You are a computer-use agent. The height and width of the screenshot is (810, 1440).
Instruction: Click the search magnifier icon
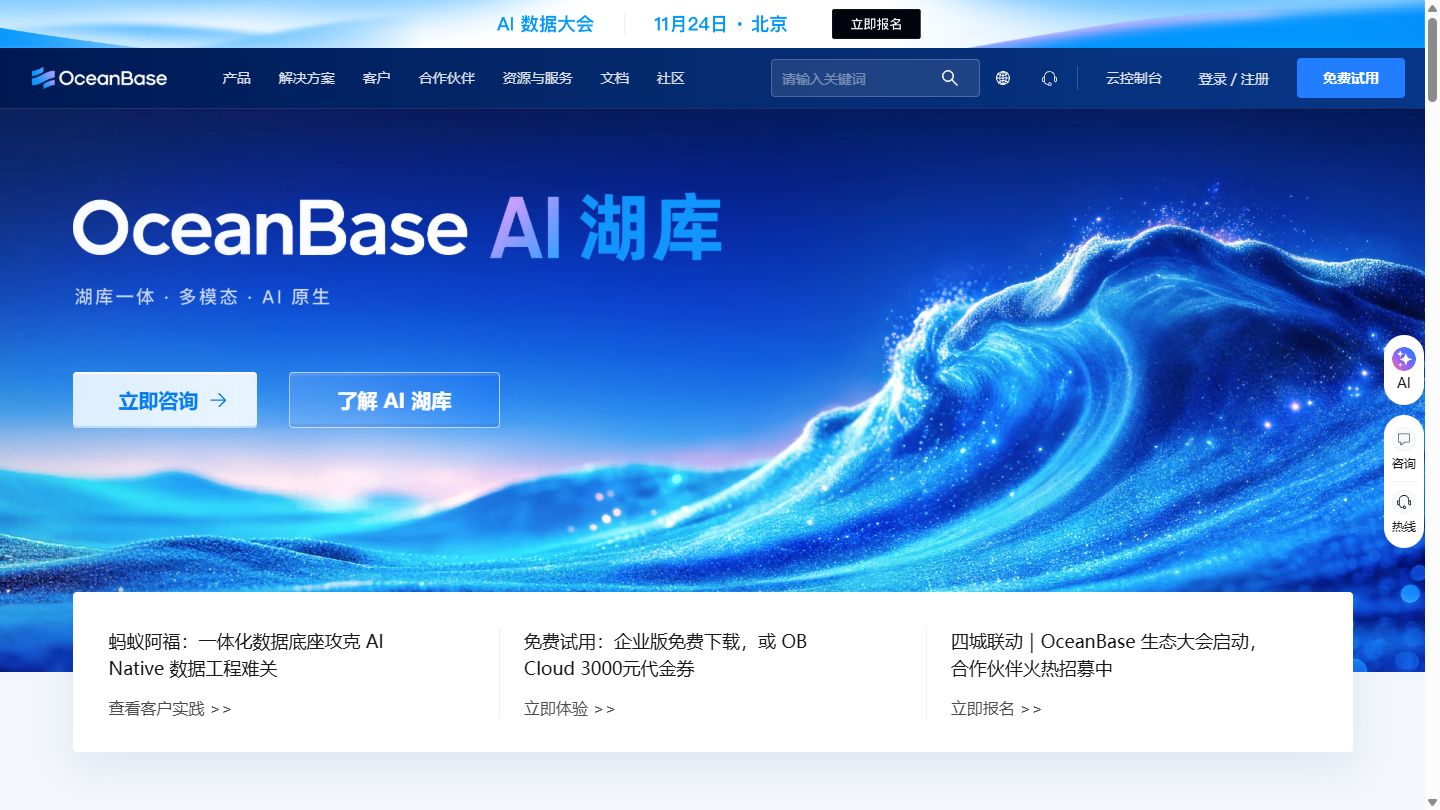950,78
